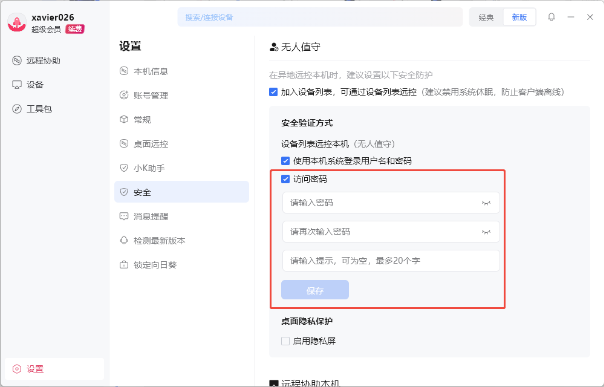The image size is (604, 387).
Task: Click the gear icon beside 设置
Action: coord(17,369)
